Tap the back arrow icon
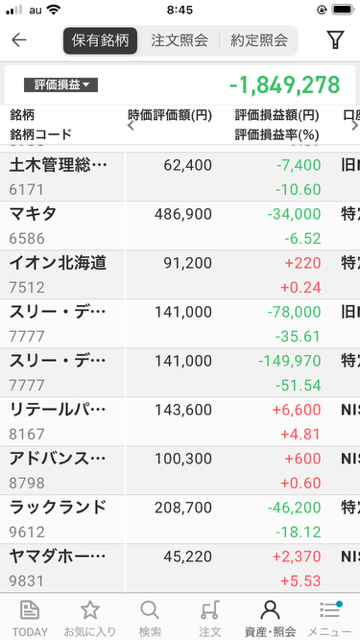The height and width of the screenshot is (640, 360). (19, 40)
